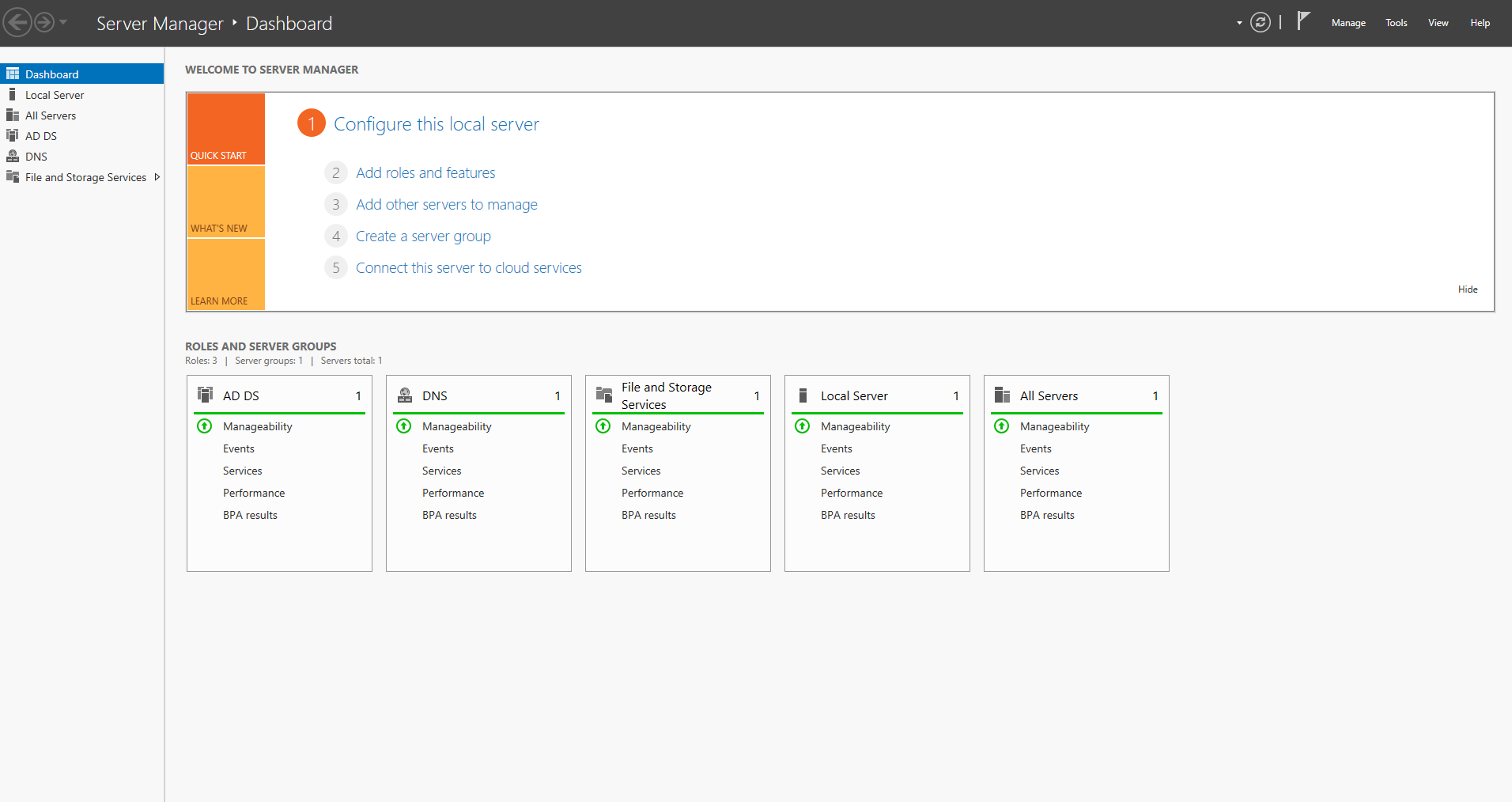Viewport: 1512px width, 802px height.
Task: Click DNS Manageability green status icon
Action: 404,426
